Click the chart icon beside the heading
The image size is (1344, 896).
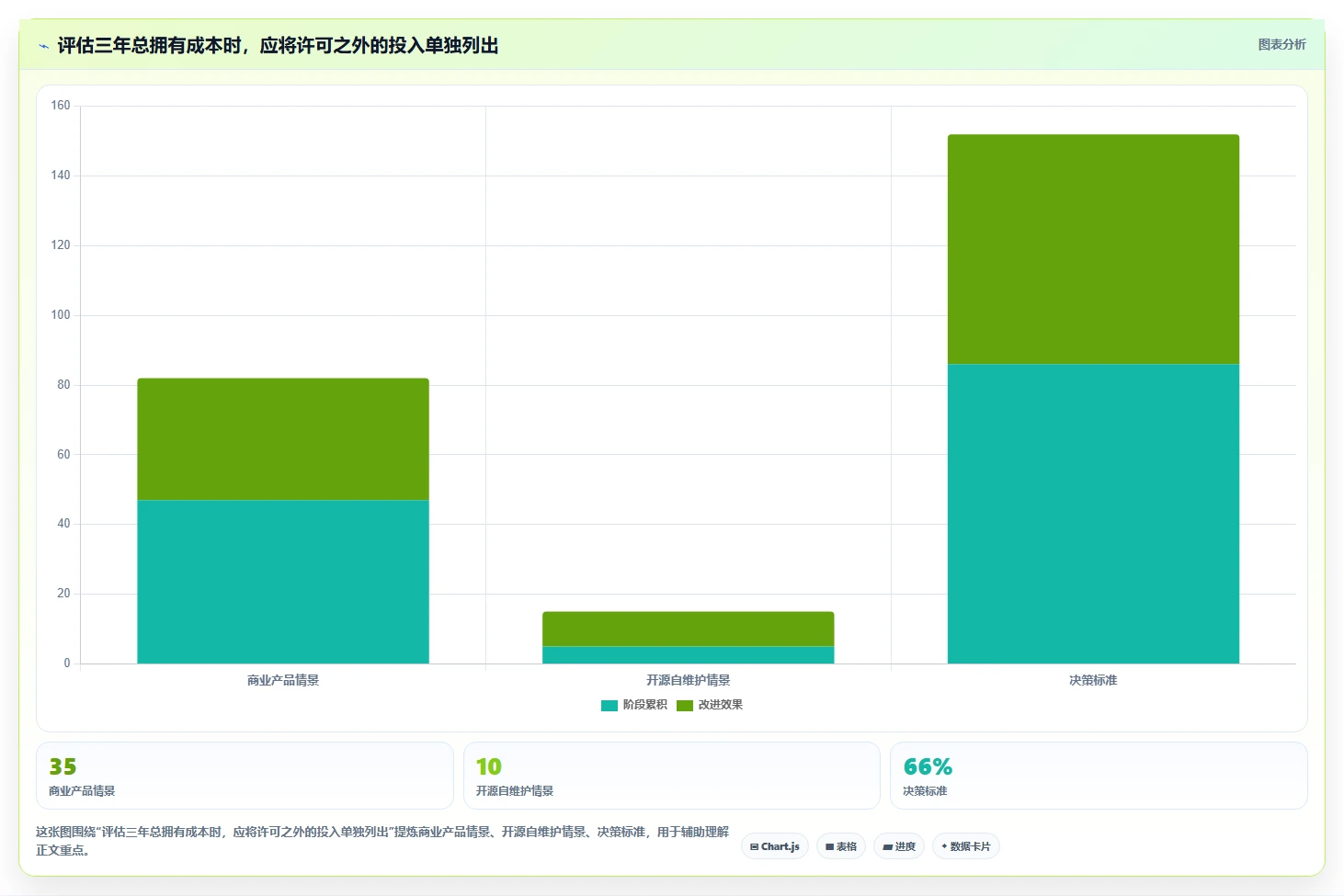coord(43,46)
